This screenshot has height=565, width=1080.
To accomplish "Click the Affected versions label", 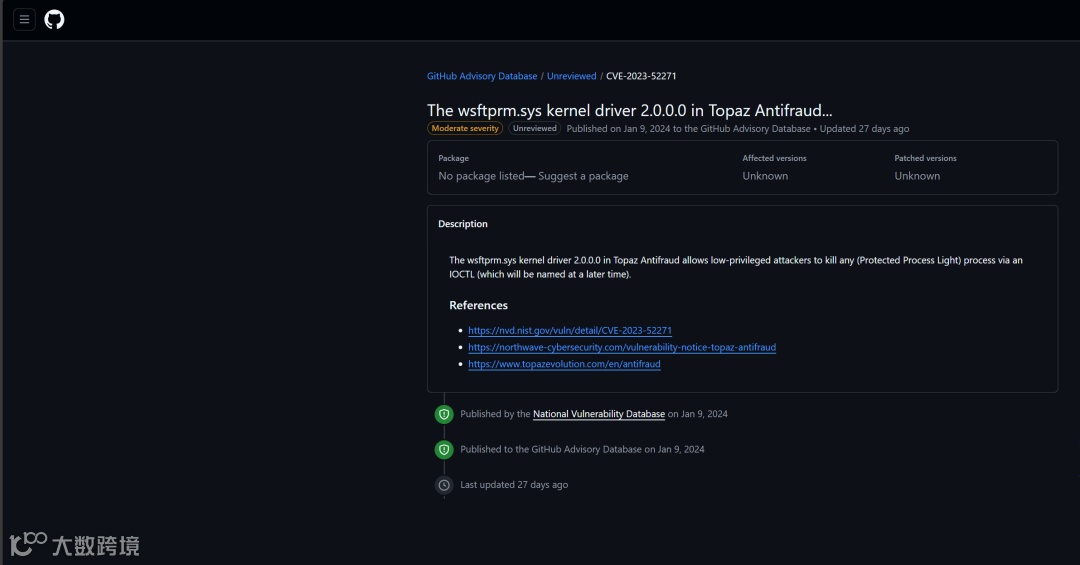I will (774, 158).
